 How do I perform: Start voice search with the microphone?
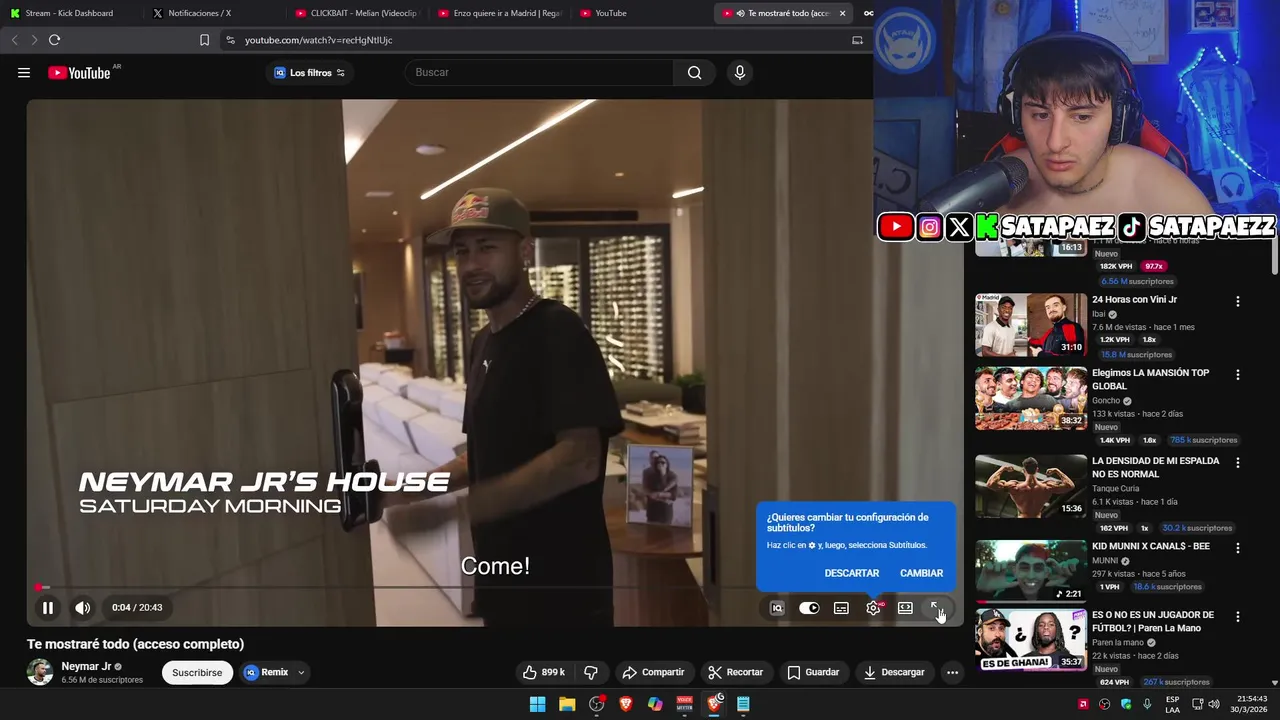(x=740, y=72)
